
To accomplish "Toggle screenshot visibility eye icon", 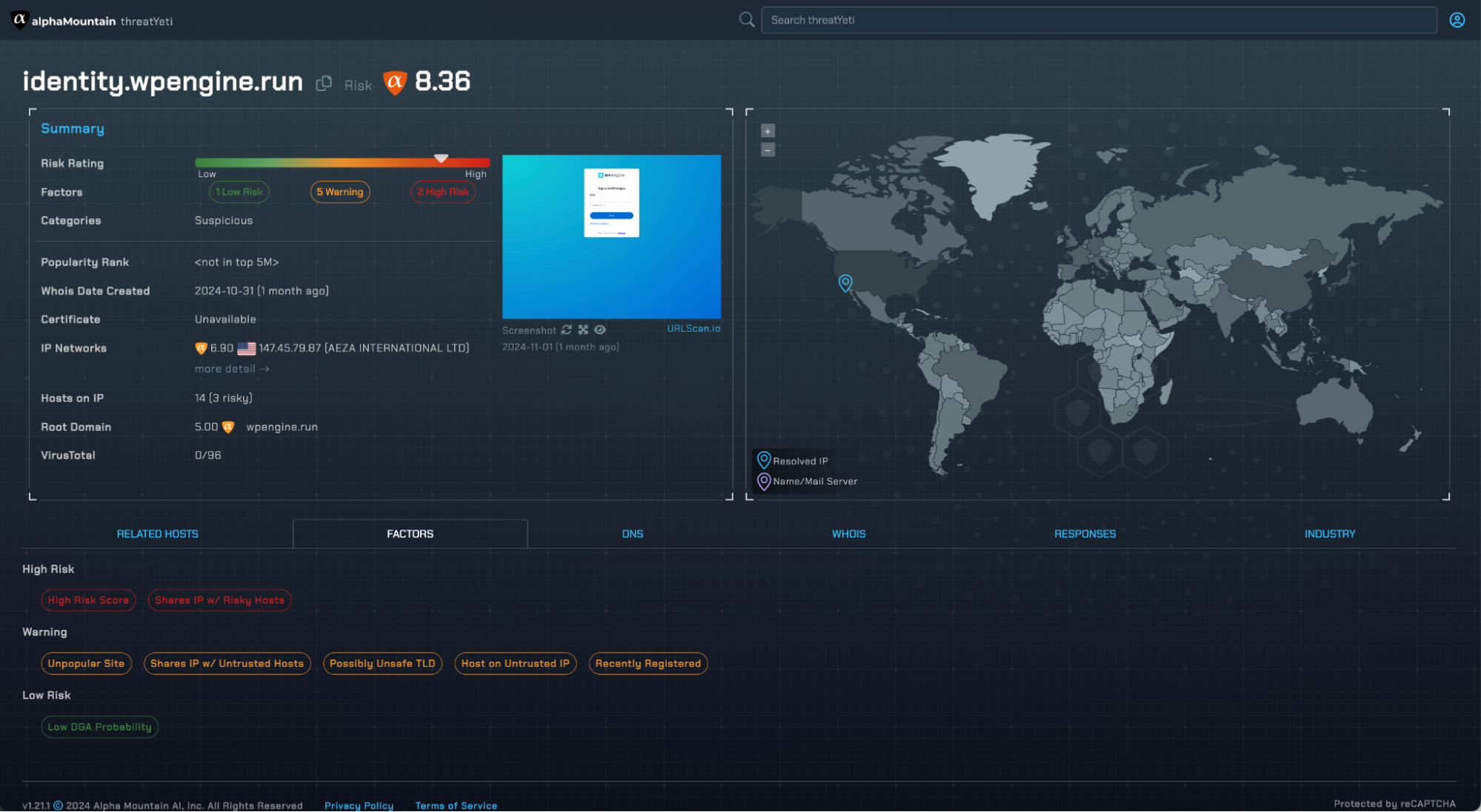I will click(600, 330).
